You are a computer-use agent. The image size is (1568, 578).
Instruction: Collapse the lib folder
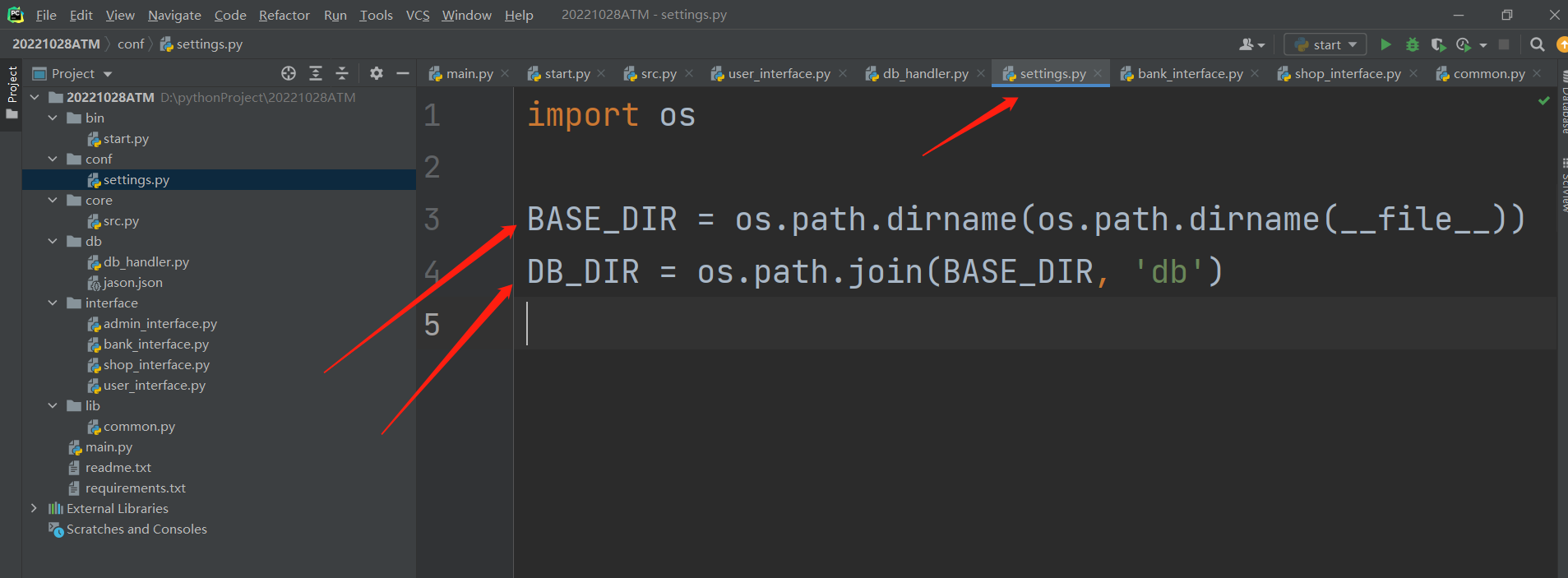pos(53,405)
